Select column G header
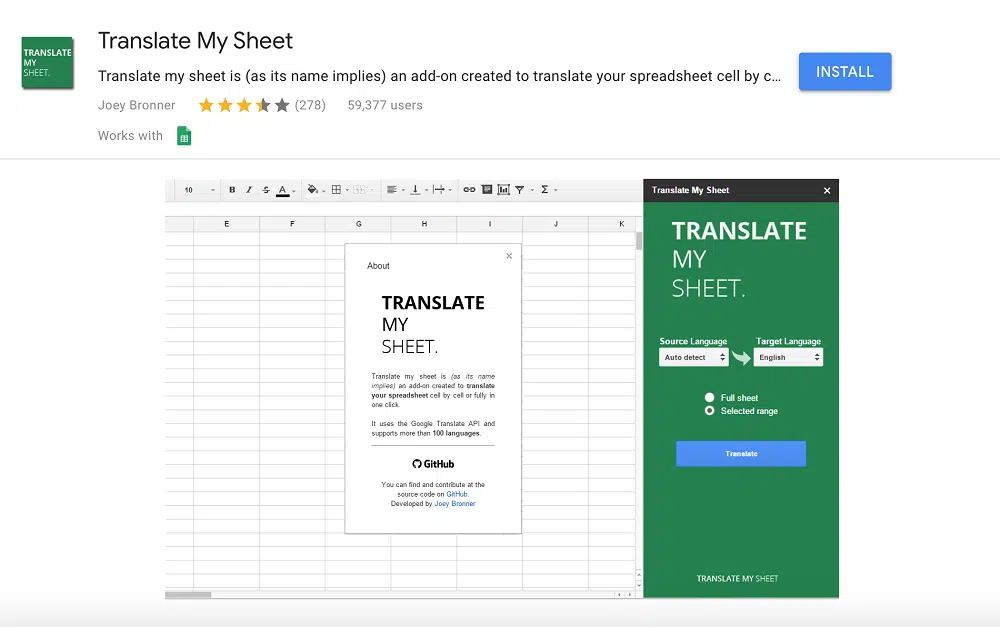1000x627 pixels. pyautogui.click(x=358, y=224)
